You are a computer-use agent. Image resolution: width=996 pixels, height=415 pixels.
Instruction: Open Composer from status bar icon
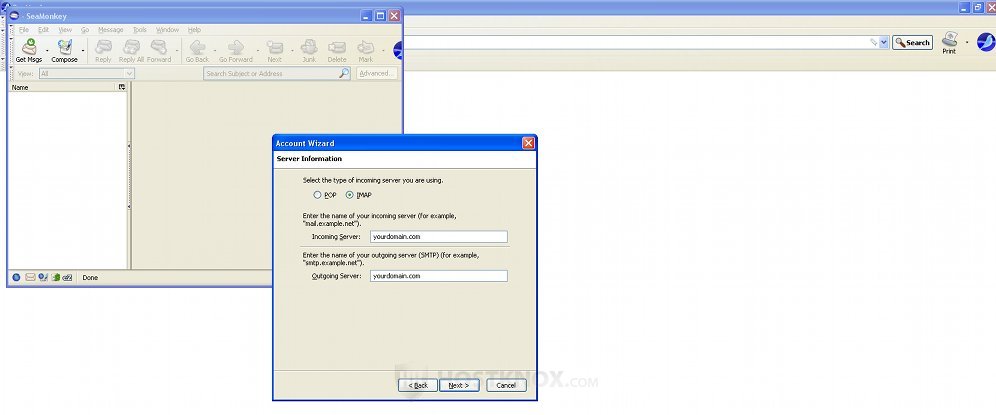pos(43,277)
